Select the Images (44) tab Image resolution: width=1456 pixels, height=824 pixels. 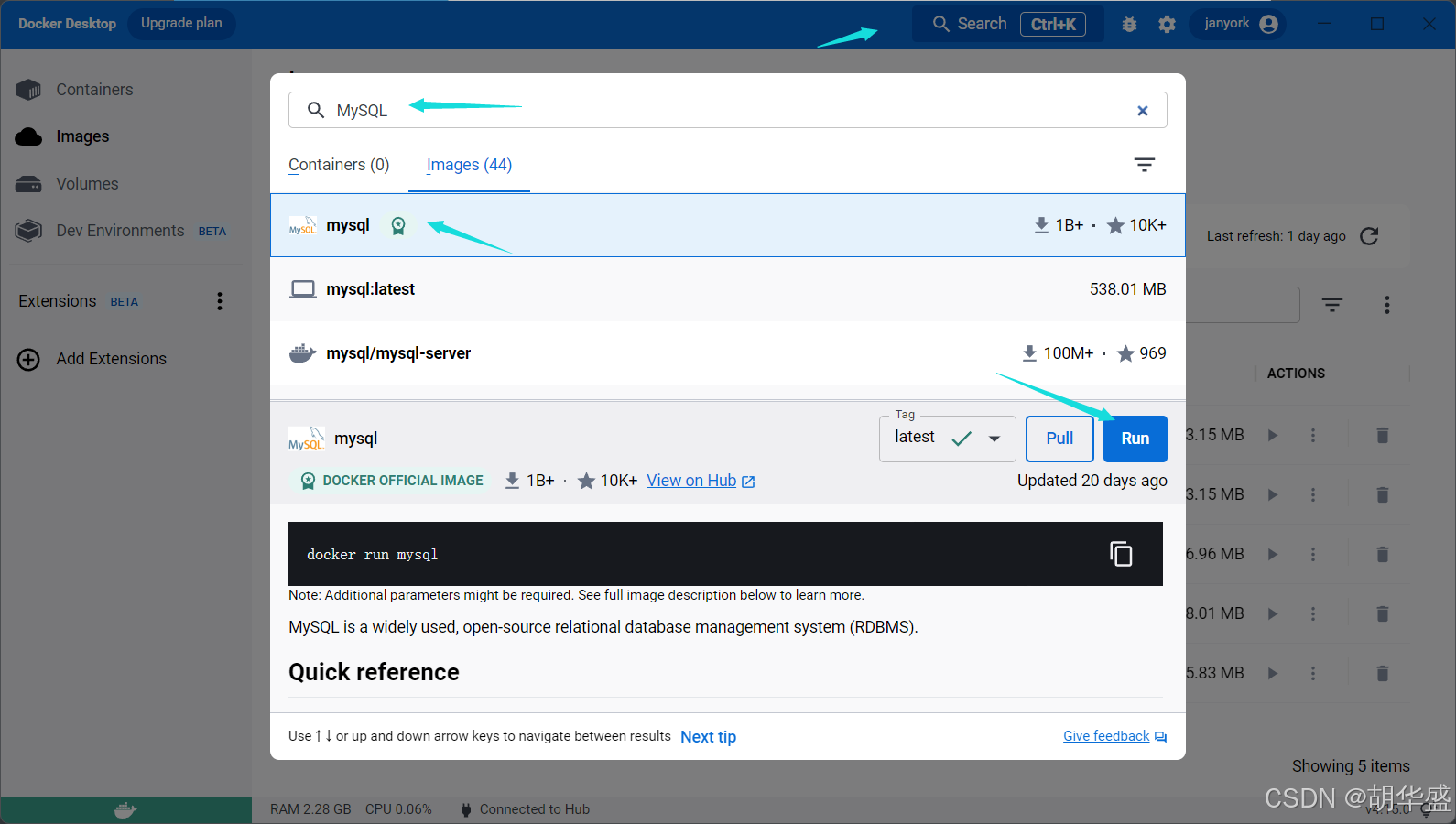[x=469, y=165]
